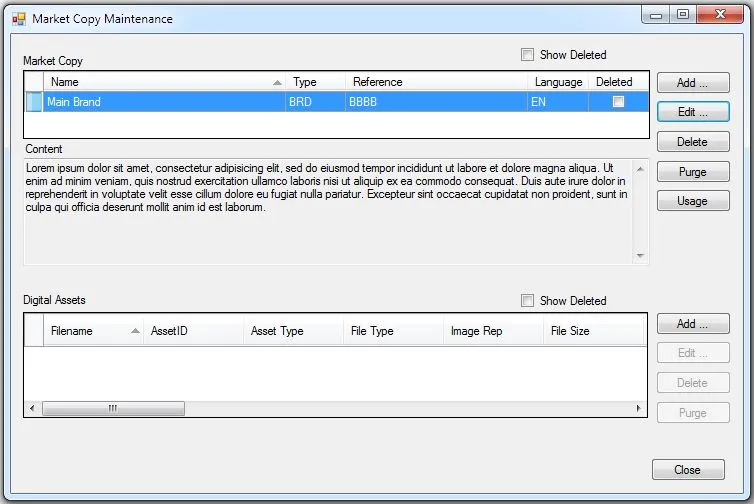The height and width of the screenshot is (504, 754).
Task: Edit the selected Main Brand copy
Action: click(692, 112)
